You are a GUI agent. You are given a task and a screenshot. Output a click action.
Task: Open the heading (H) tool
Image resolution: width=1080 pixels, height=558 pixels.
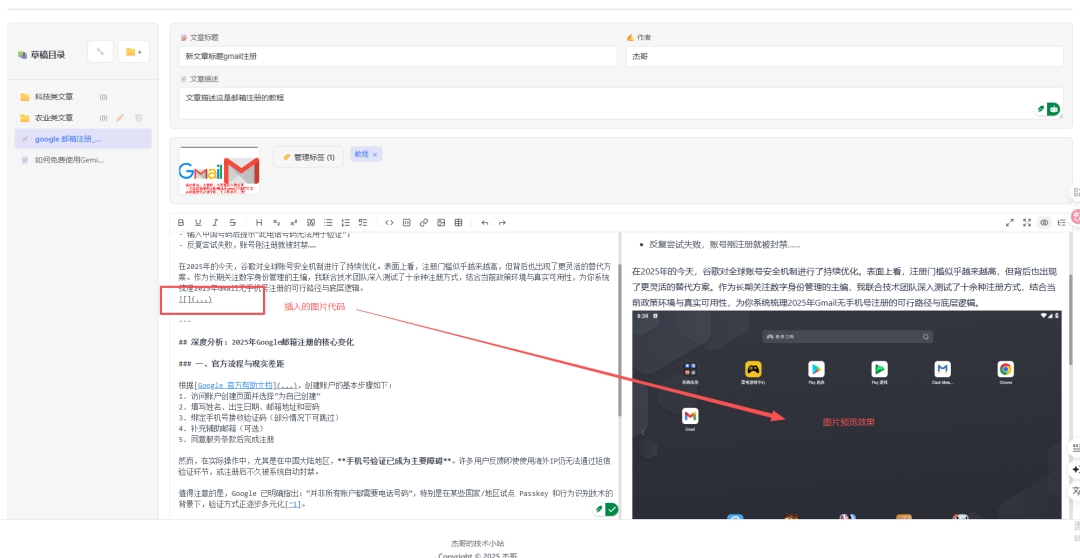259,223
